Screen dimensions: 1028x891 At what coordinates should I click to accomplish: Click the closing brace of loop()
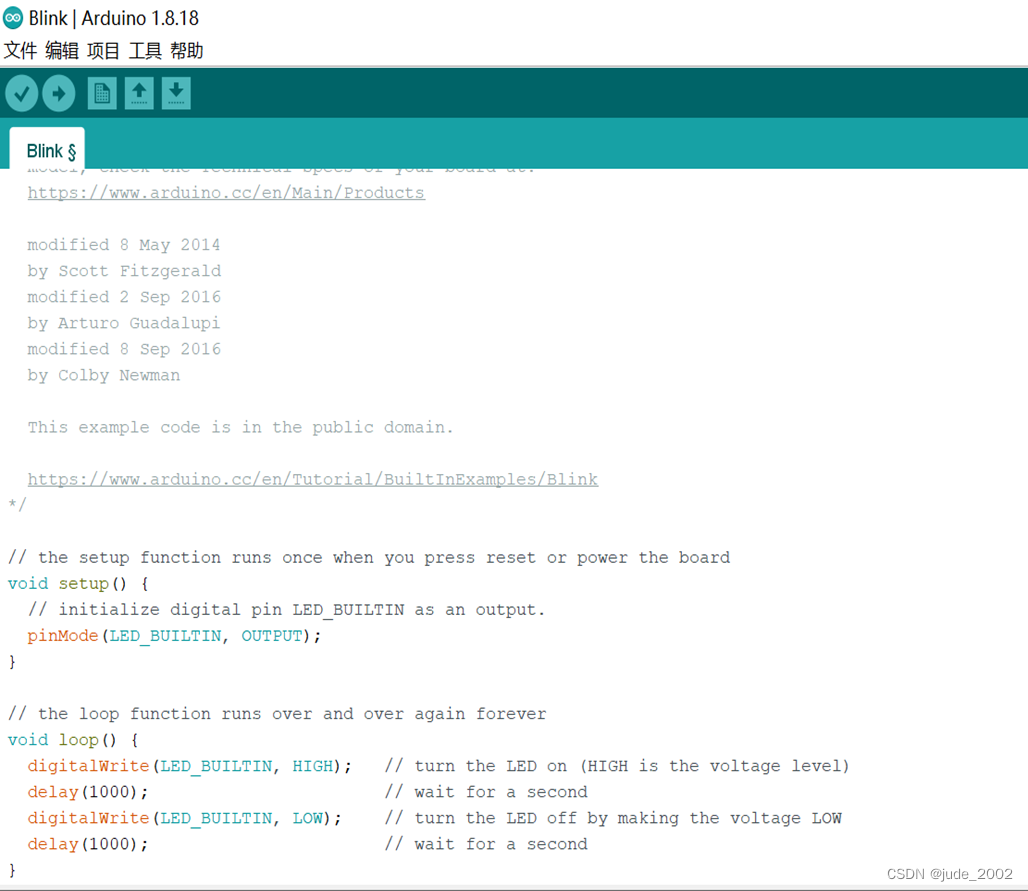[x=12, y=870]
